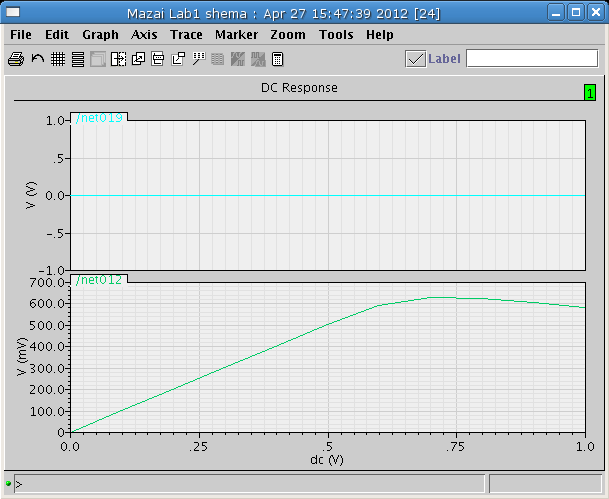
Task: Open the Axis menu
Action: click(x=144, y=35)
